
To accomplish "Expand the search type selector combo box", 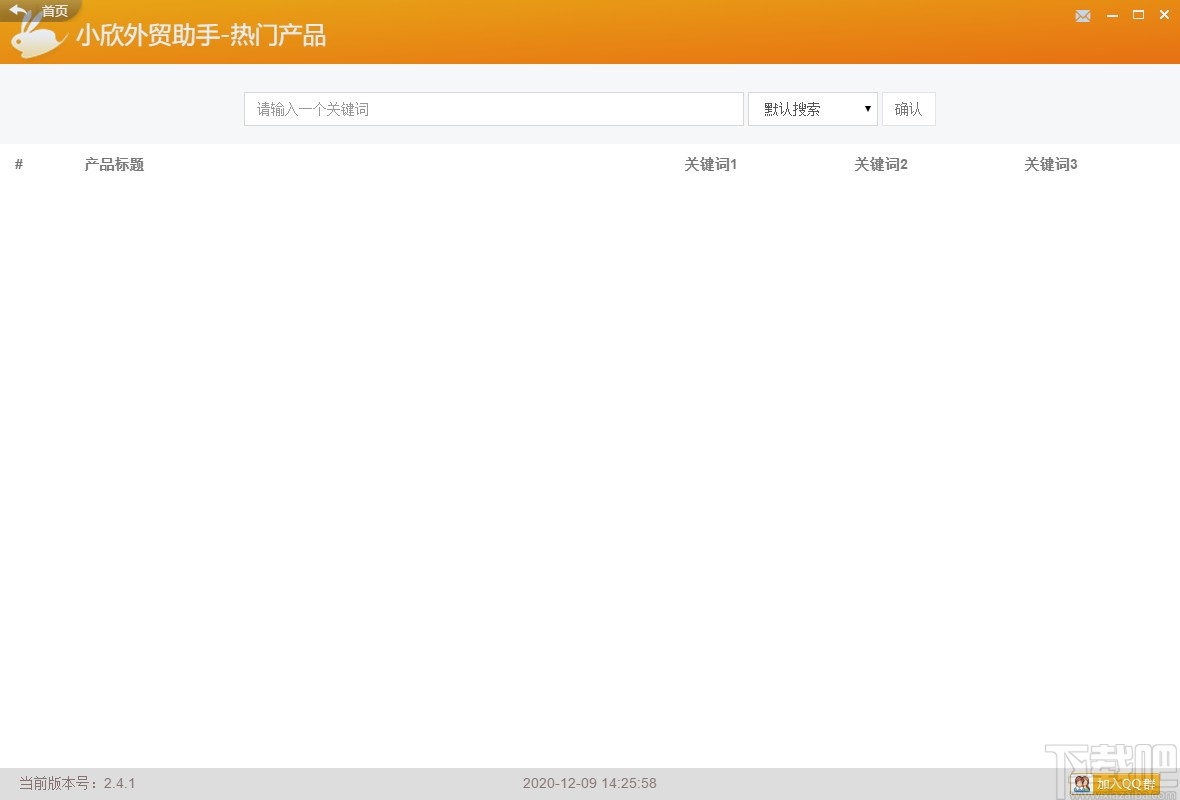I will [812, 108].
